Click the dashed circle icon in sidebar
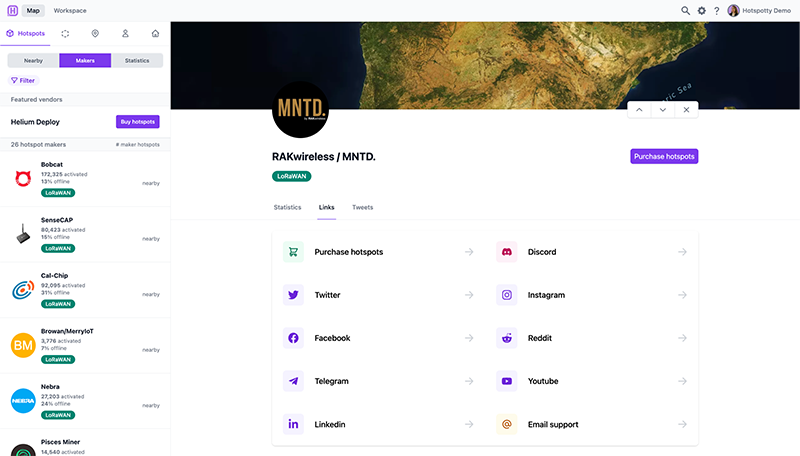 (65, 33)
